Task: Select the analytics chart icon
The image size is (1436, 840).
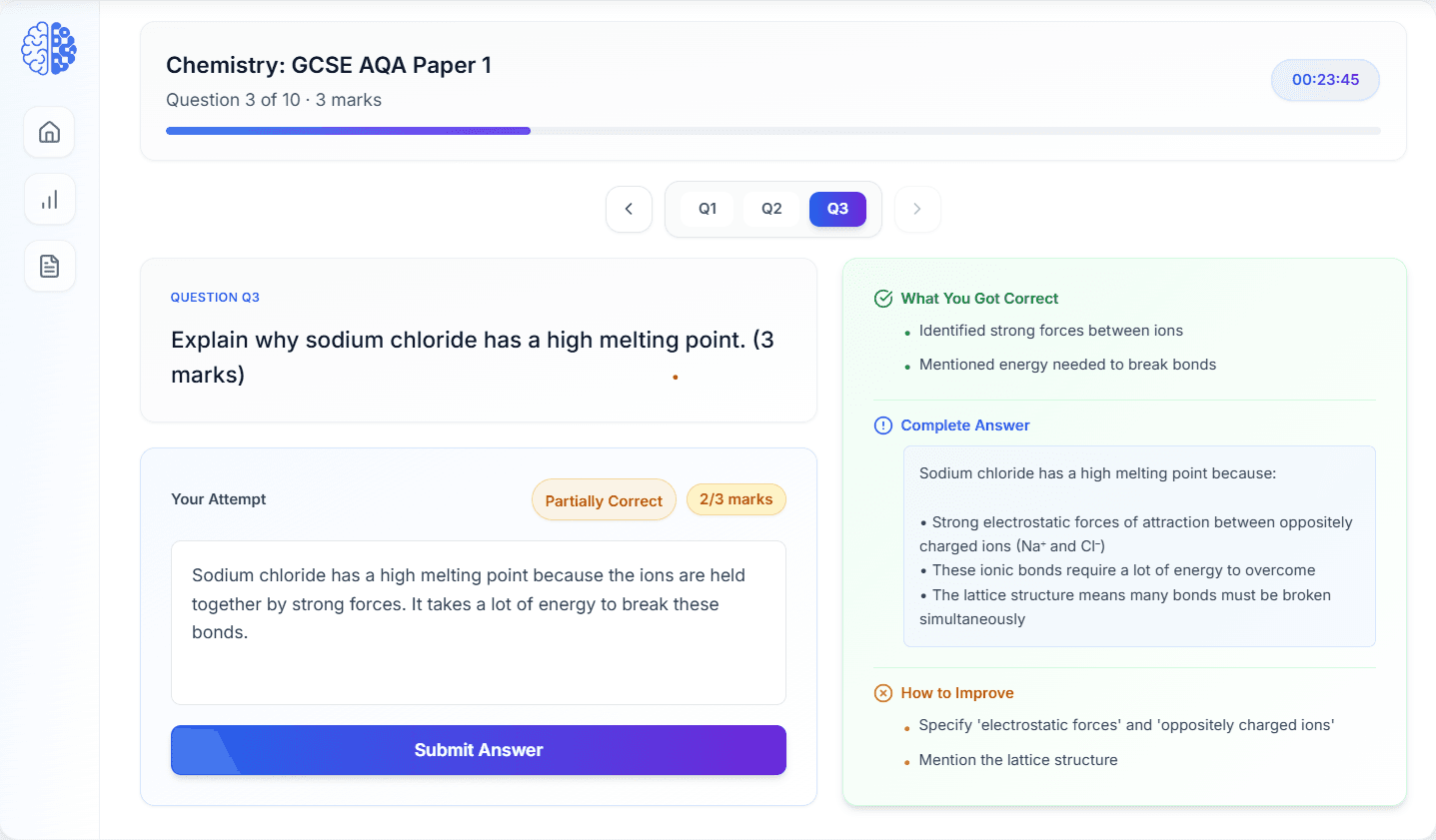Action: [48, 199]
